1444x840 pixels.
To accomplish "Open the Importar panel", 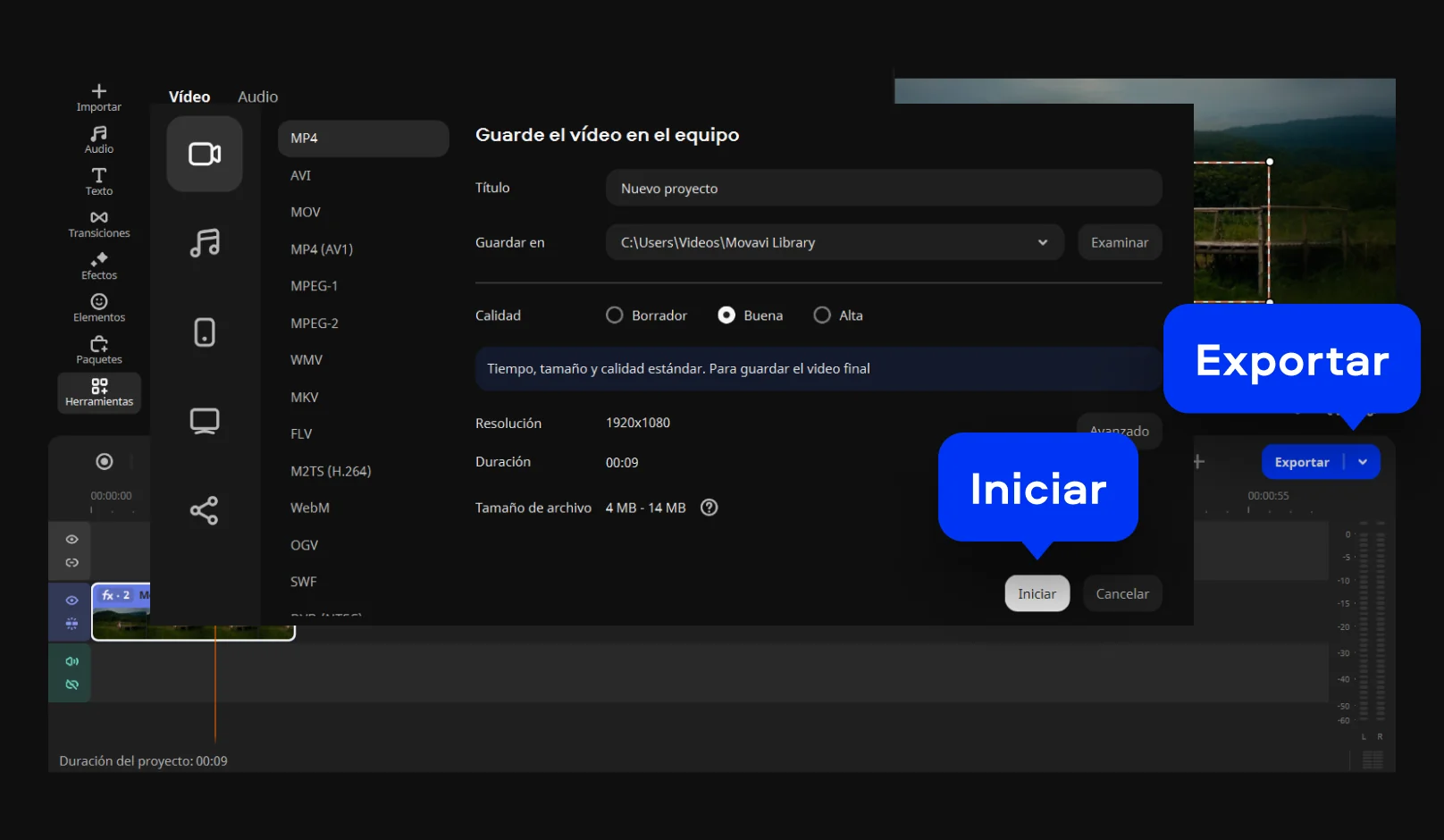I will point(98,97).
